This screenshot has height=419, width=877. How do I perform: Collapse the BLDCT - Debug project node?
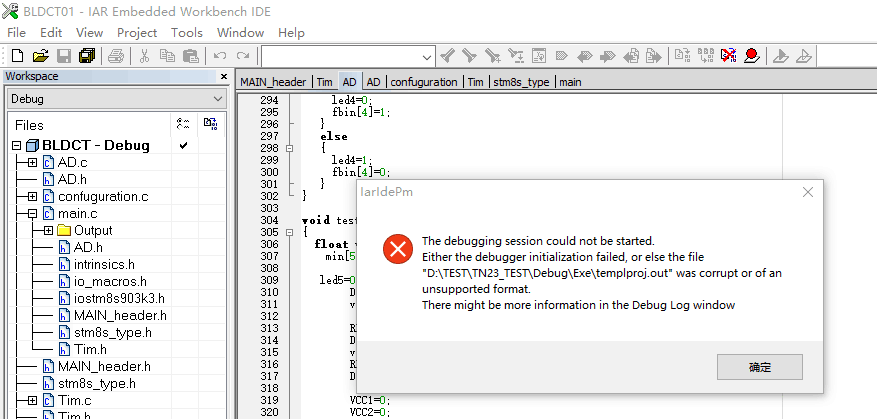(17, 145)
